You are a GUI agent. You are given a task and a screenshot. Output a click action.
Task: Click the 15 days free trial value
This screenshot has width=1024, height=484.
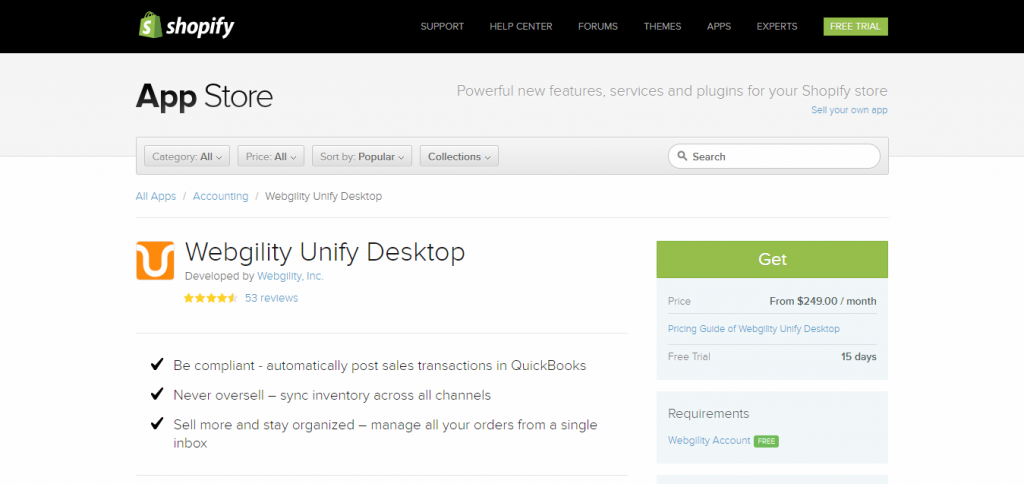coord(859,357)
